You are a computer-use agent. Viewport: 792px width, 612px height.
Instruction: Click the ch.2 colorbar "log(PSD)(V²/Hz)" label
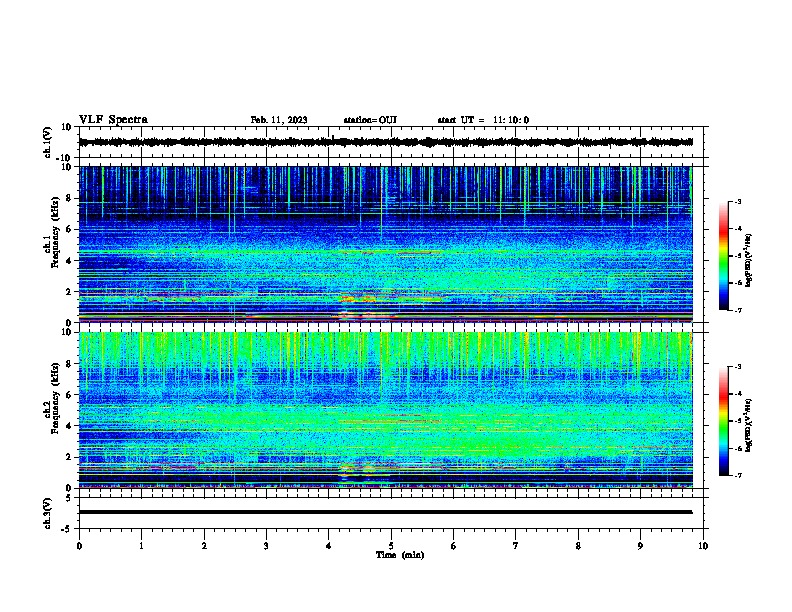[749, 425]
